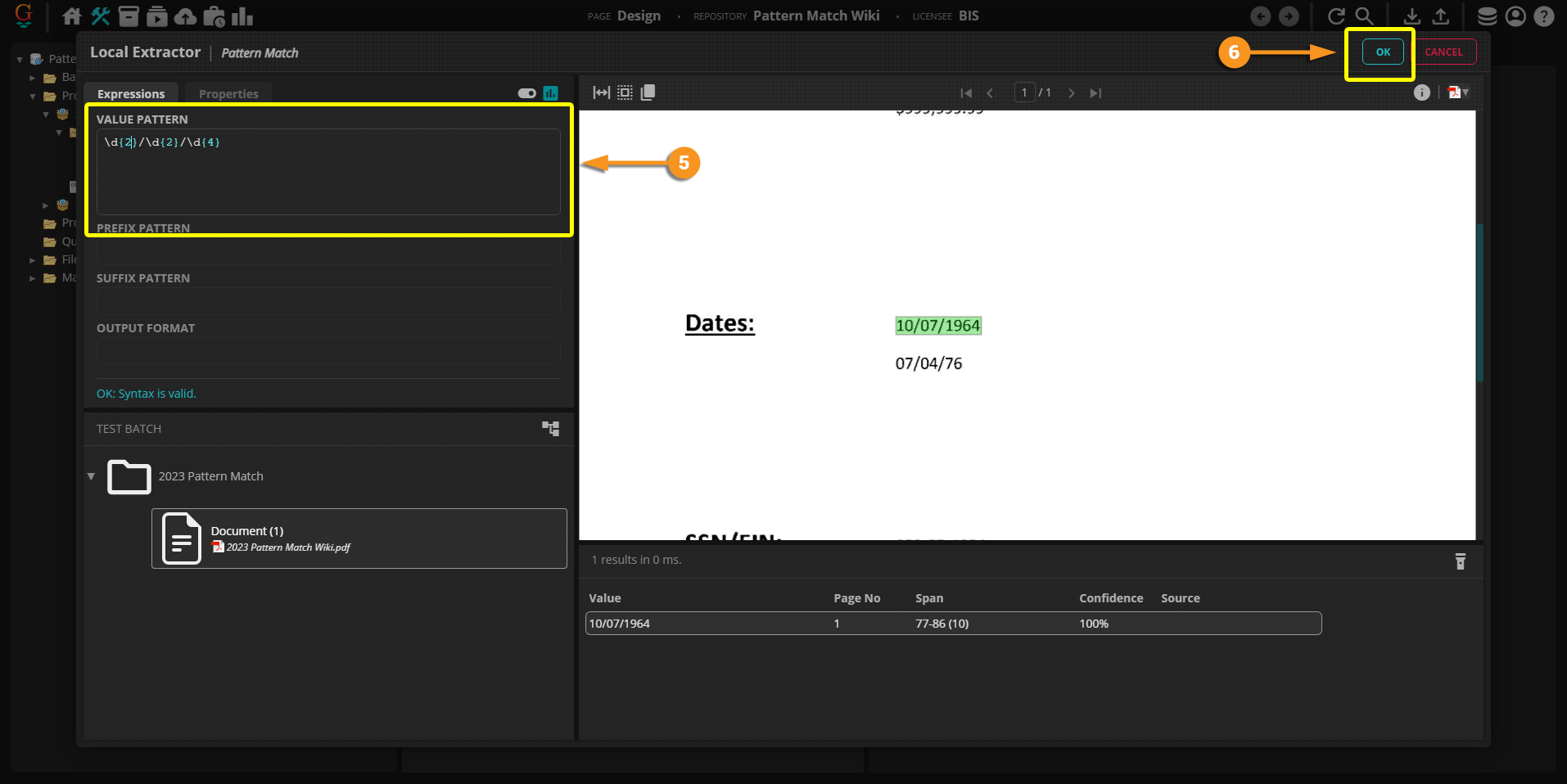Confirm with the OK button
The width and height of the screenshot is (1567, 784).
pos(1383,52)
